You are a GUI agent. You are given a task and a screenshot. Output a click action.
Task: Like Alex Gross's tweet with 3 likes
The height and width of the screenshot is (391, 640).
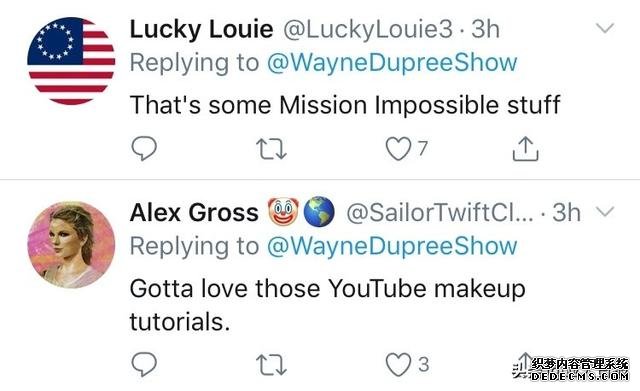pyautogui.click(x=398, y=364)
